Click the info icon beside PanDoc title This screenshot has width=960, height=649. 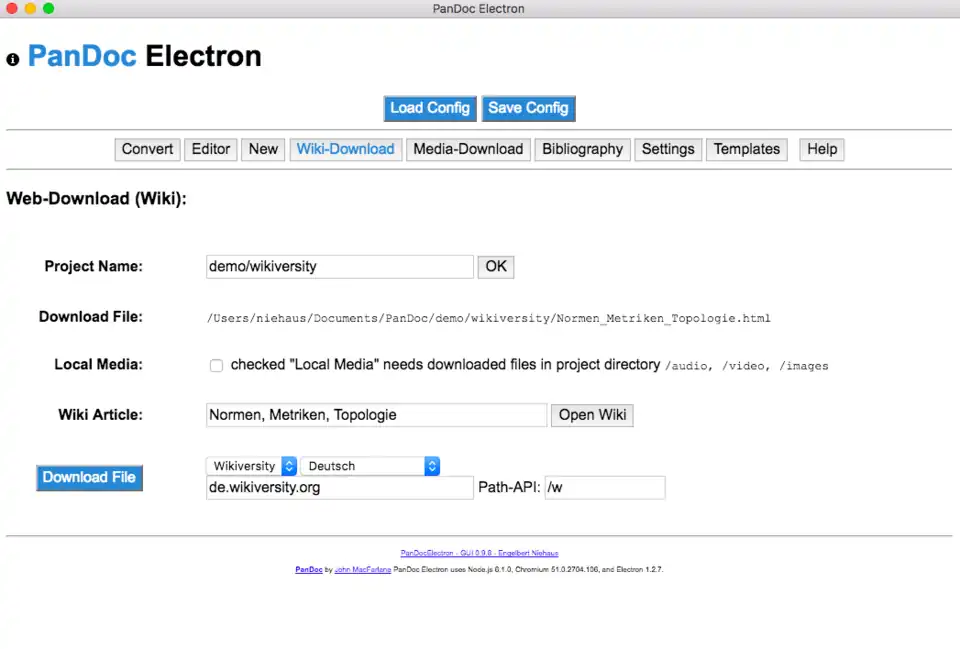coord(13,59)
